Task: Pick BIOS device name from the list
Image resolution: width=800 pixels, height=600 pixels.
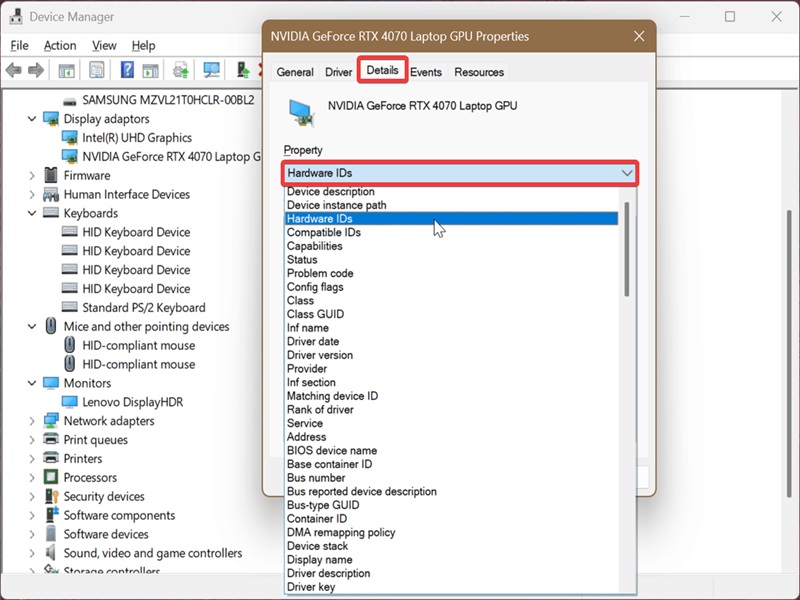Action: pos(451,451)
